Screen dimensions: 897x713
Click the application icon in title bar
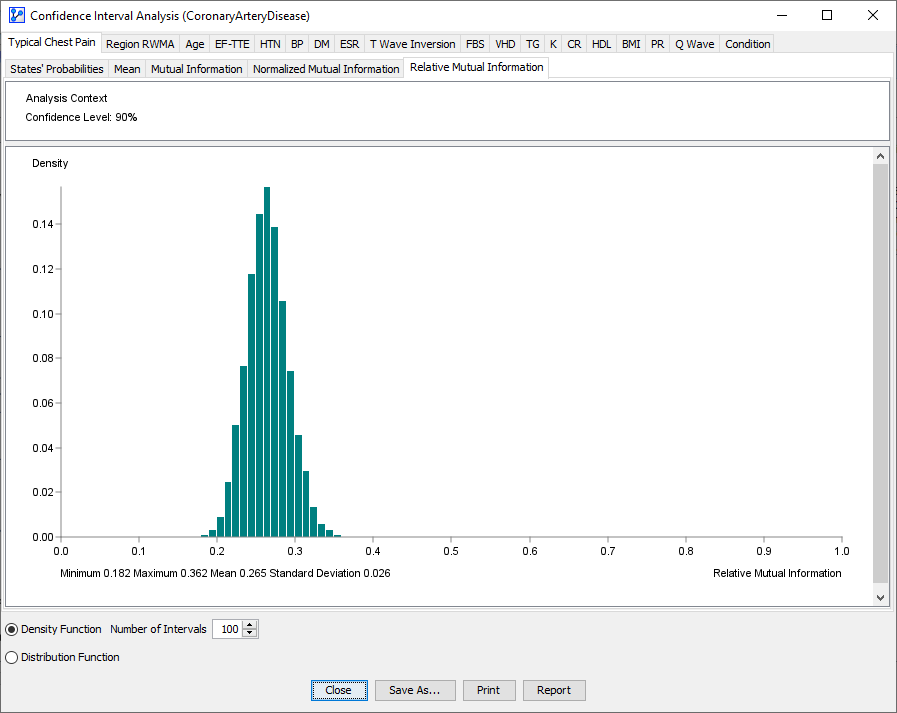[16, 16]
